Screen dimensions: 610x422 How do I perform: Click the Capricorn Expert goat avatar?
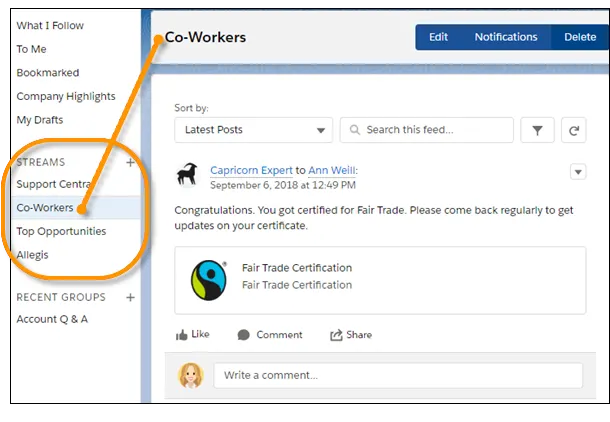tap(187, 174)
